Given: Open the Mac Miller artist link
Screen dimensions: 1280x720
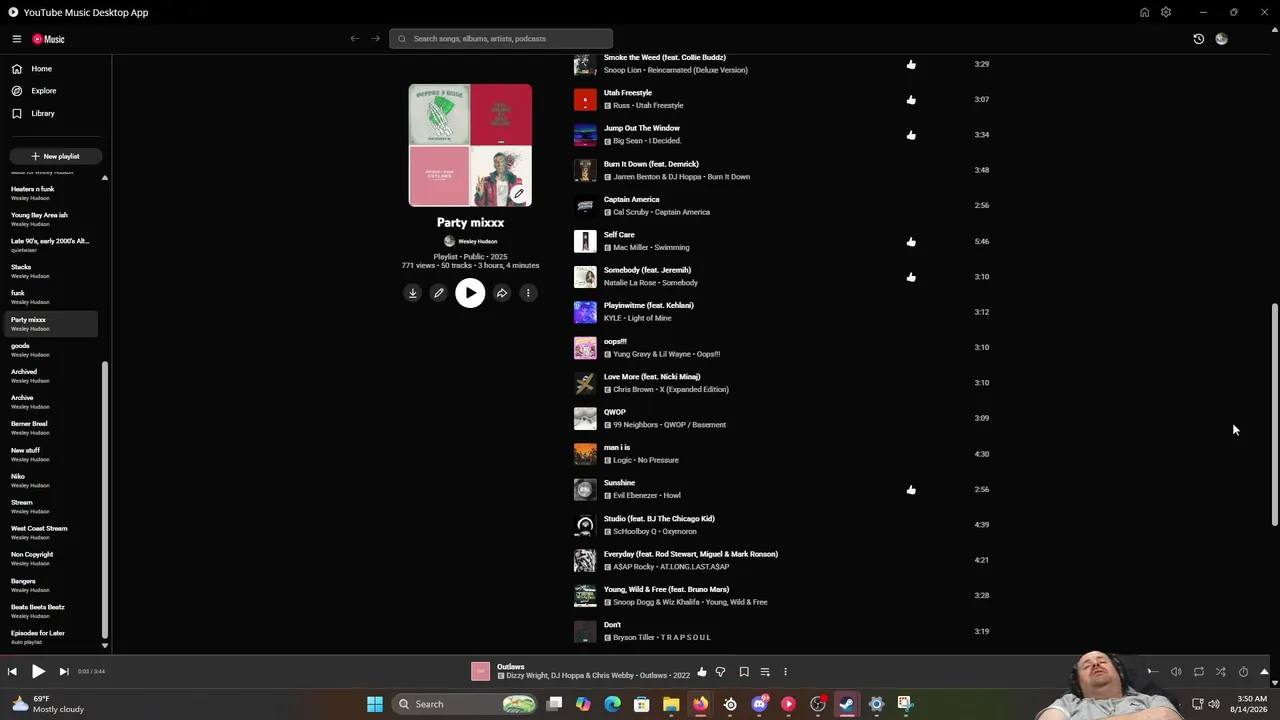Looking at the screenshot, I should 633,248.
